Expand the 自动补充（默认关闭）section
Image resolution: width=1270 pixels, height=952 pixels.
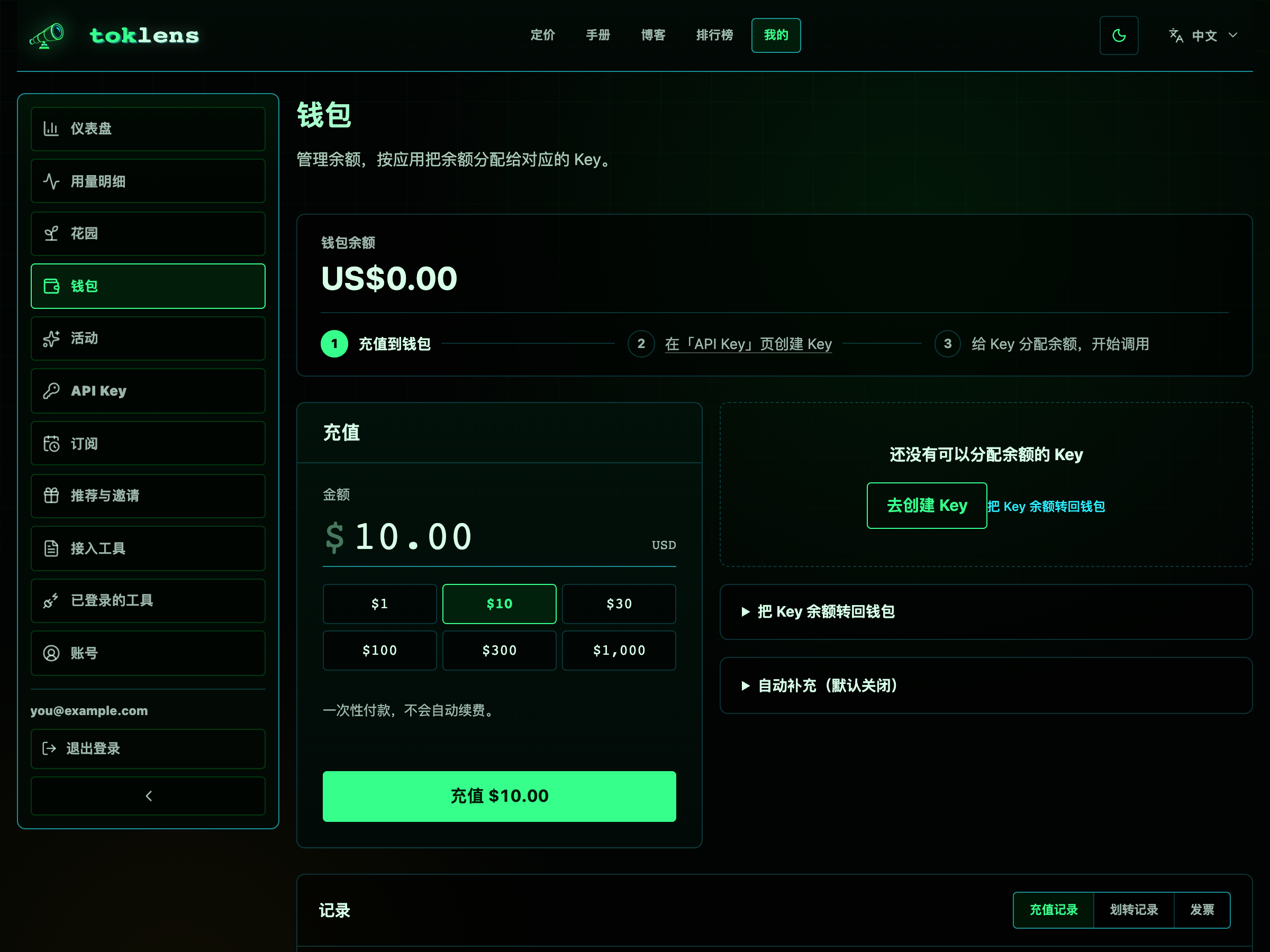986,685
